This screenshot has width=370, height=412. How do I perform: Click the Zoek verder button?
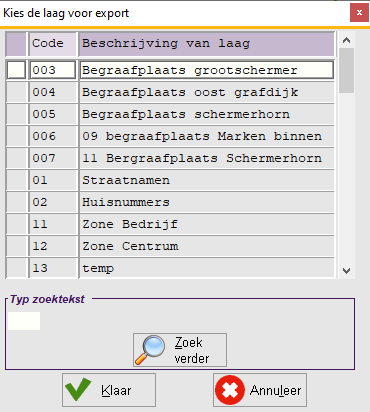pos(180,350)
